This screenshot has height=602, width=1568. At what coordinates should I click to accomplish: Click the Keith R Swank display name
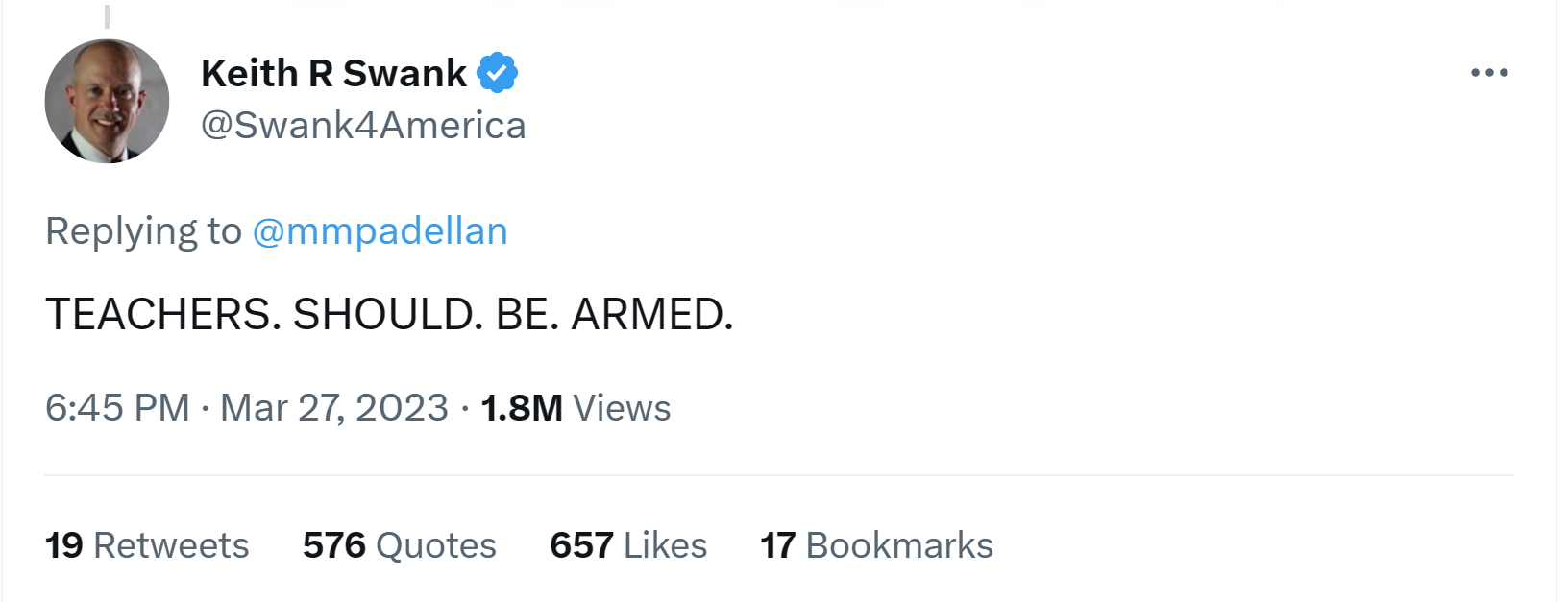point(333,73)
